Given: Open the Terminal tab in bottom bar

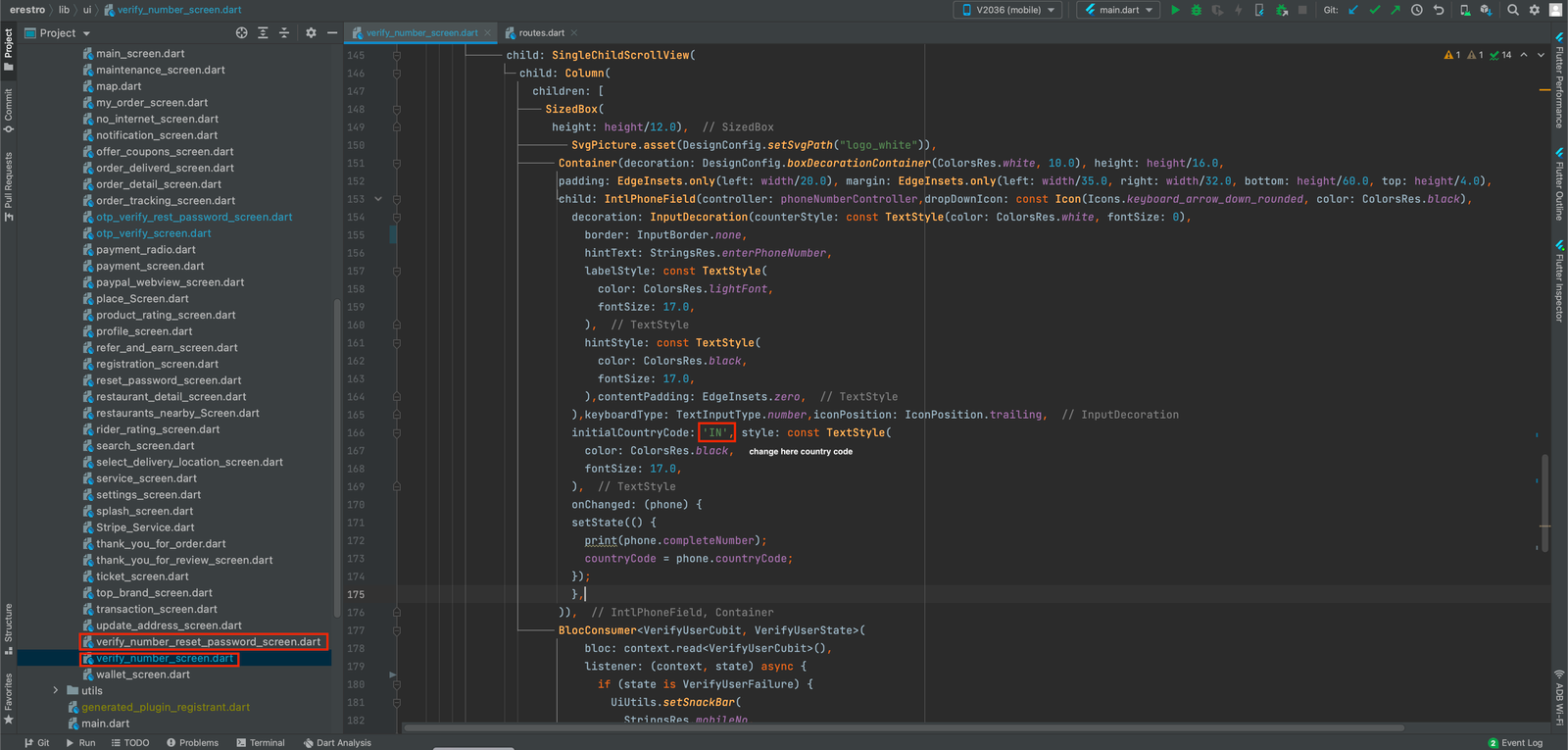Looking at the screenshot, I should [x=260, y=743].
